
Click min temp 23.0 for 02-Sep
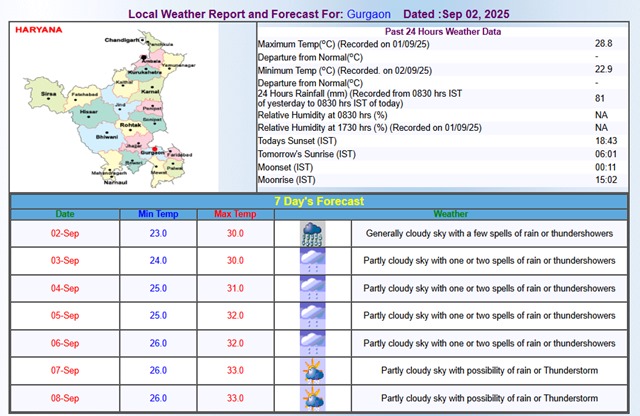(158, 234)
